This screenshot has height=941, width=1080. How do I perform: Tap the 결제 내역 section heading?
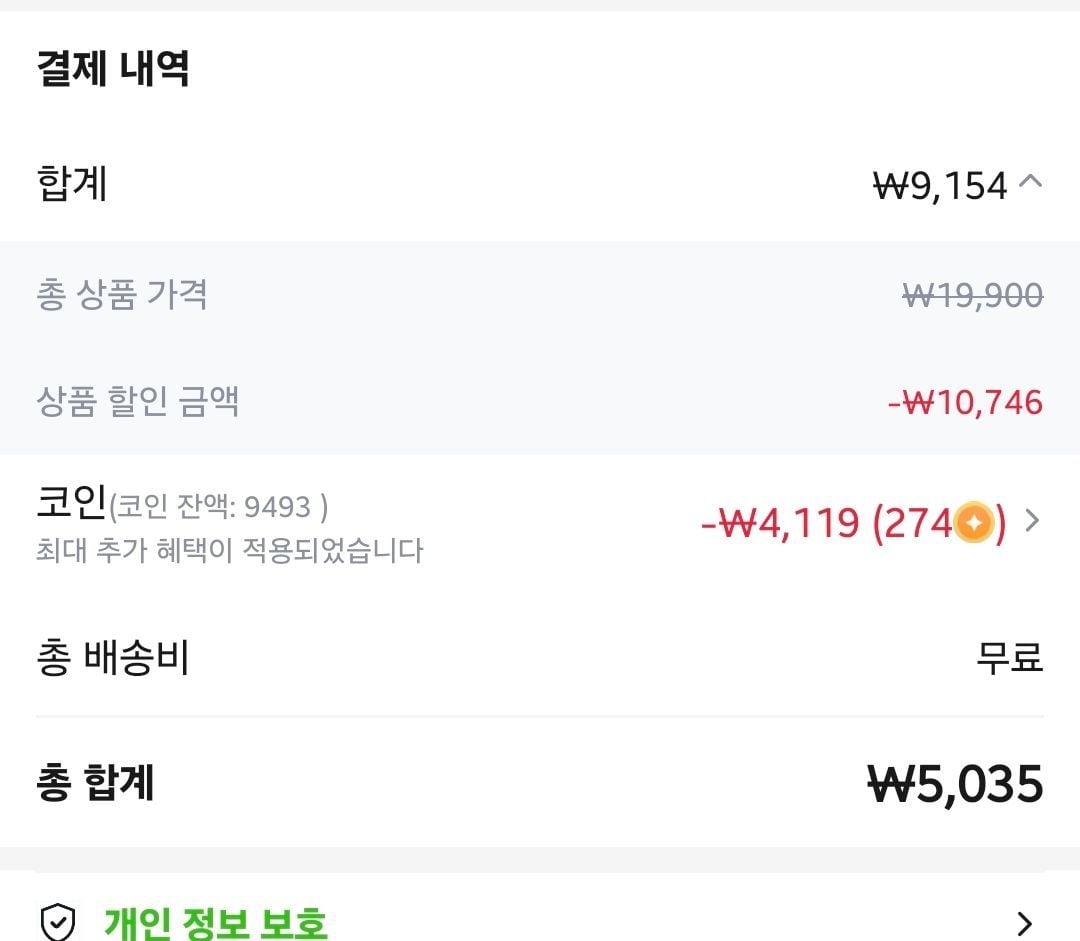point(113,69)
